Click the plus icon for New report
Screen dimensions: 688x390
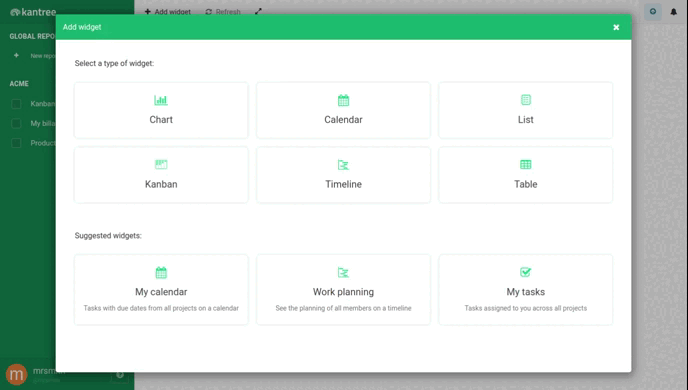click(x=16, y=55)
